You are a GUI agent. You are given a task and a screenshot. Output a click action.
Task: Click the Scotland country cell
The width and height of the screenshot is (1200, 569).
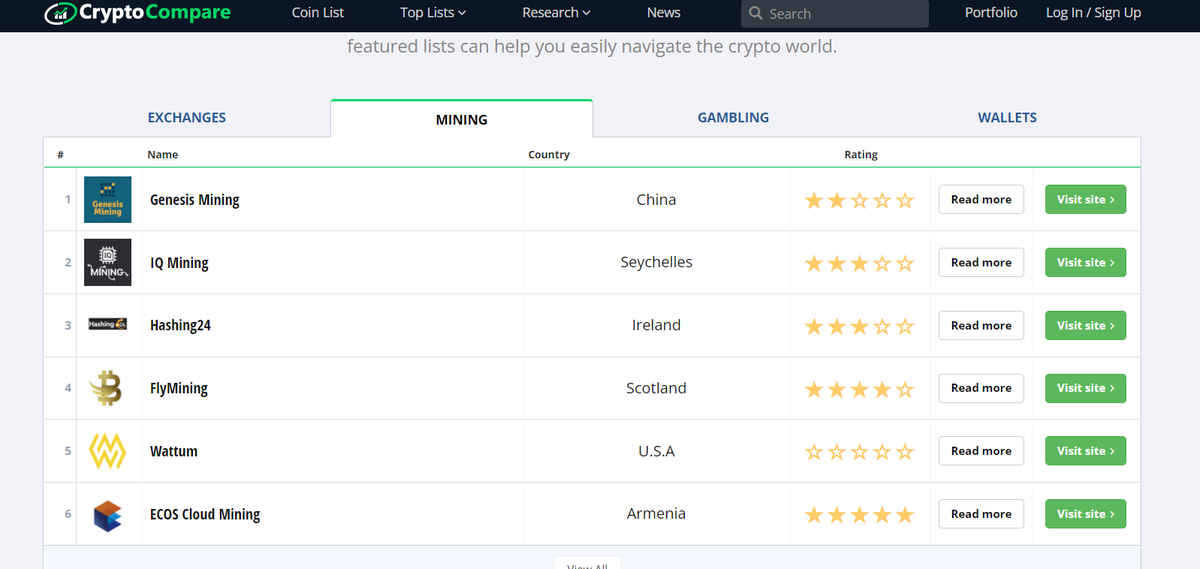[x=656, y=388]
